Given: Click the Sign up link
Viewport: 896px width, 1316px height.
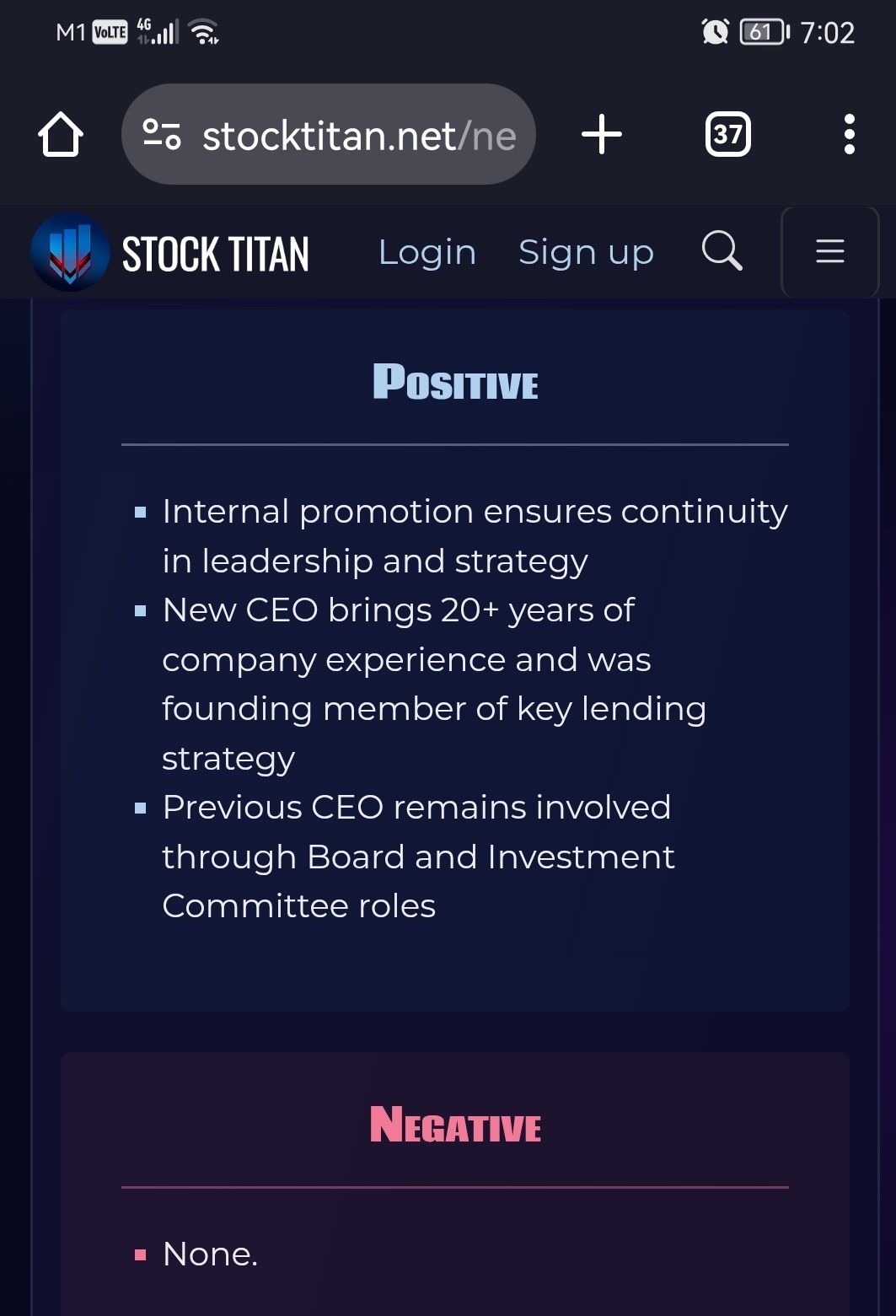Looking at the screenshot, I should (586, 253).
